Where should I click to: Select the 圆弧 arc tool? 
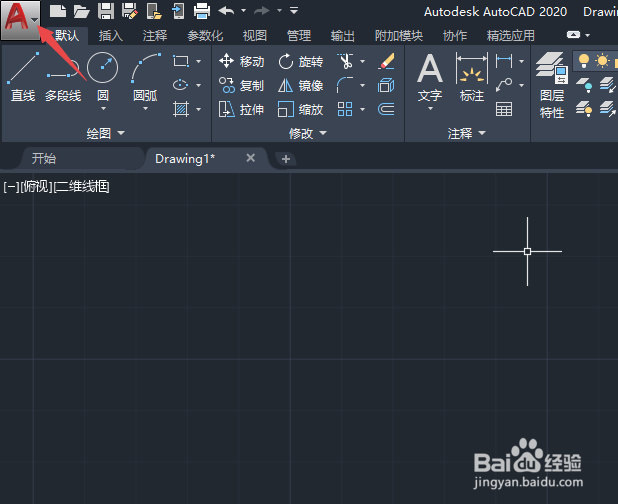(145, 75)
